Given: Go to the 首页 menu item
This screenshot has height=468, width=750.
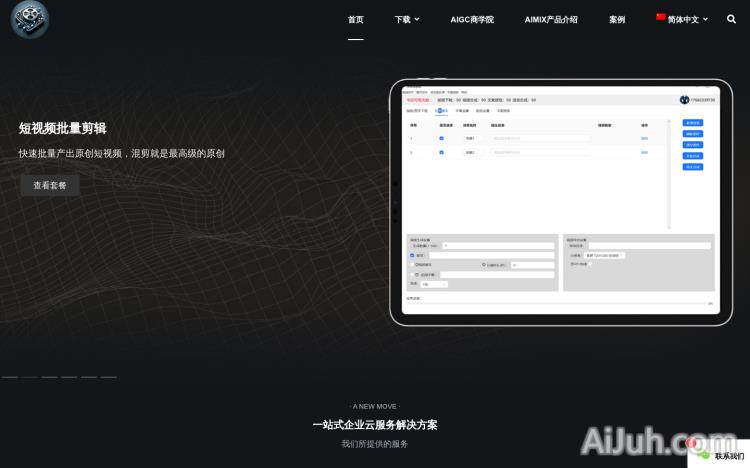Looking at the screenshot, I should 355,20.
